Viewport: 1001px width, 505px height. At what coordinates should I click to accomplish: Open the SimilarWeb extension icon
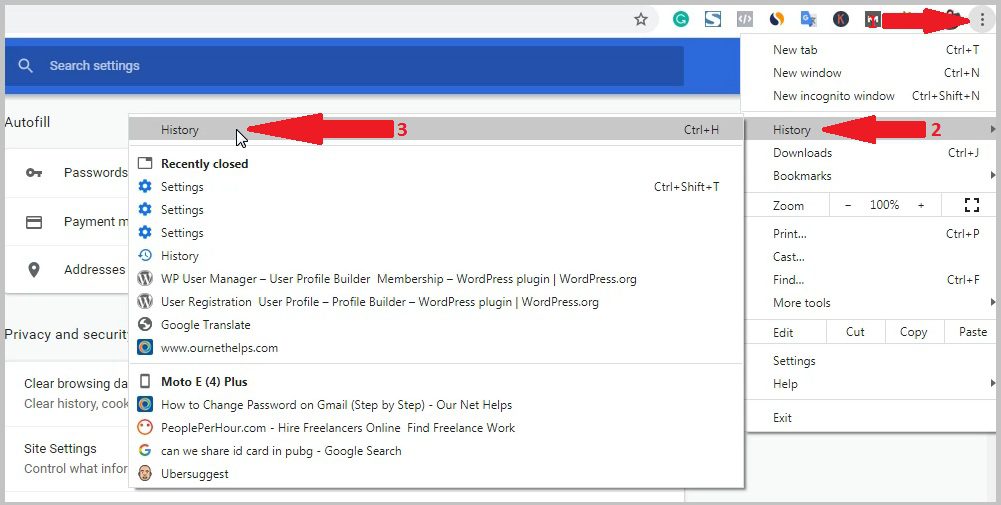tap(776, 19)
